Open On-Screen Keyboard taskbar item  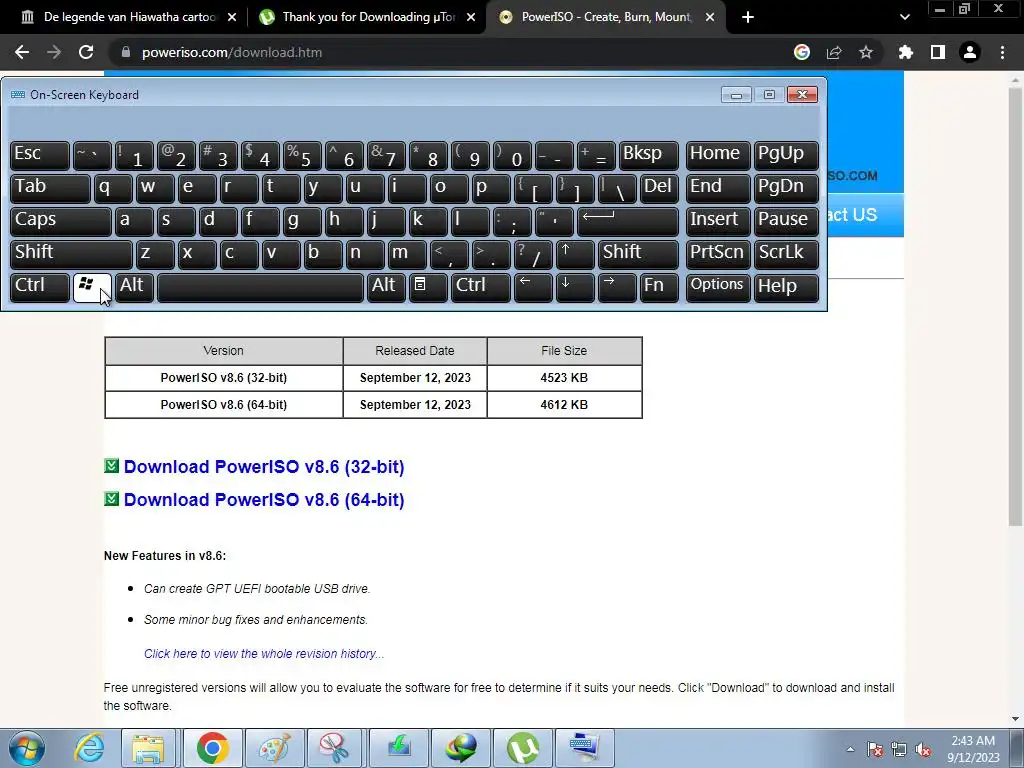(585, 748)
